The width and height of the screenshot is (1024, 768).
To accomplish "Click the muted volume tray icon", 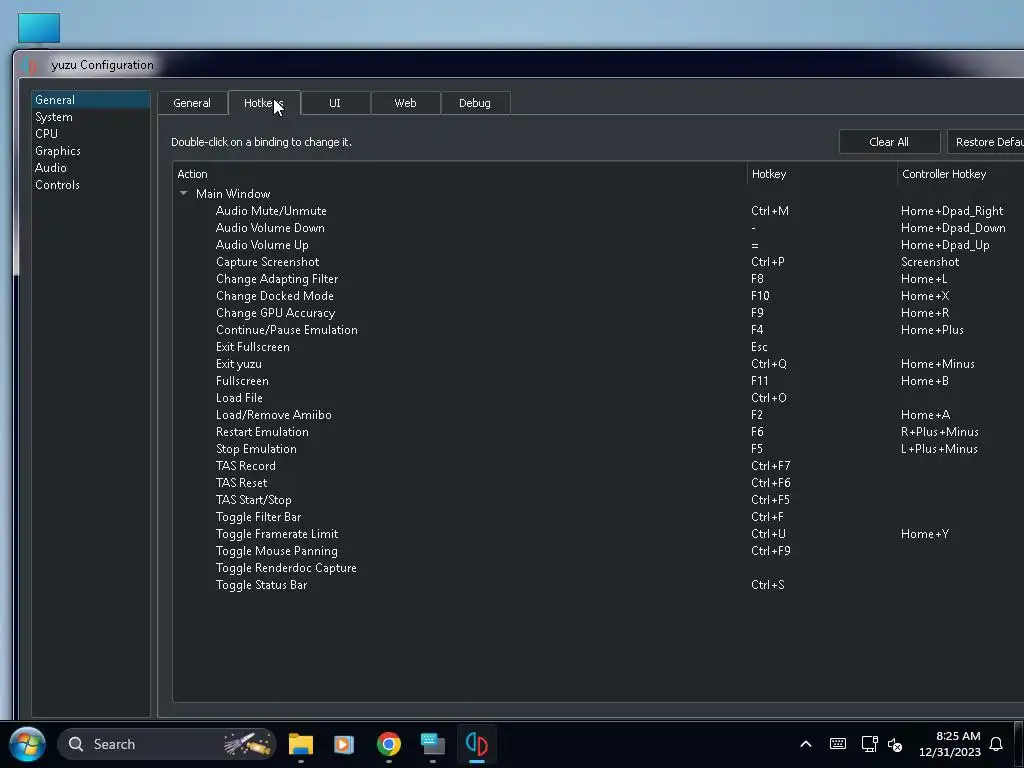I will (895, 744).
